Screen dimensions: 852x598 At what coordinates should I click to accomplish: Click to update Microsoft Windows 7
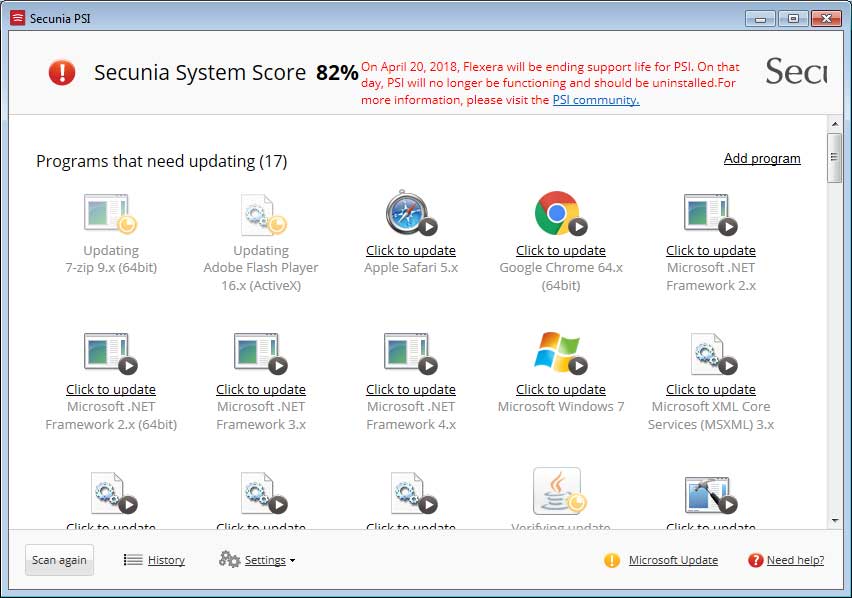click(x=561, y=389)
